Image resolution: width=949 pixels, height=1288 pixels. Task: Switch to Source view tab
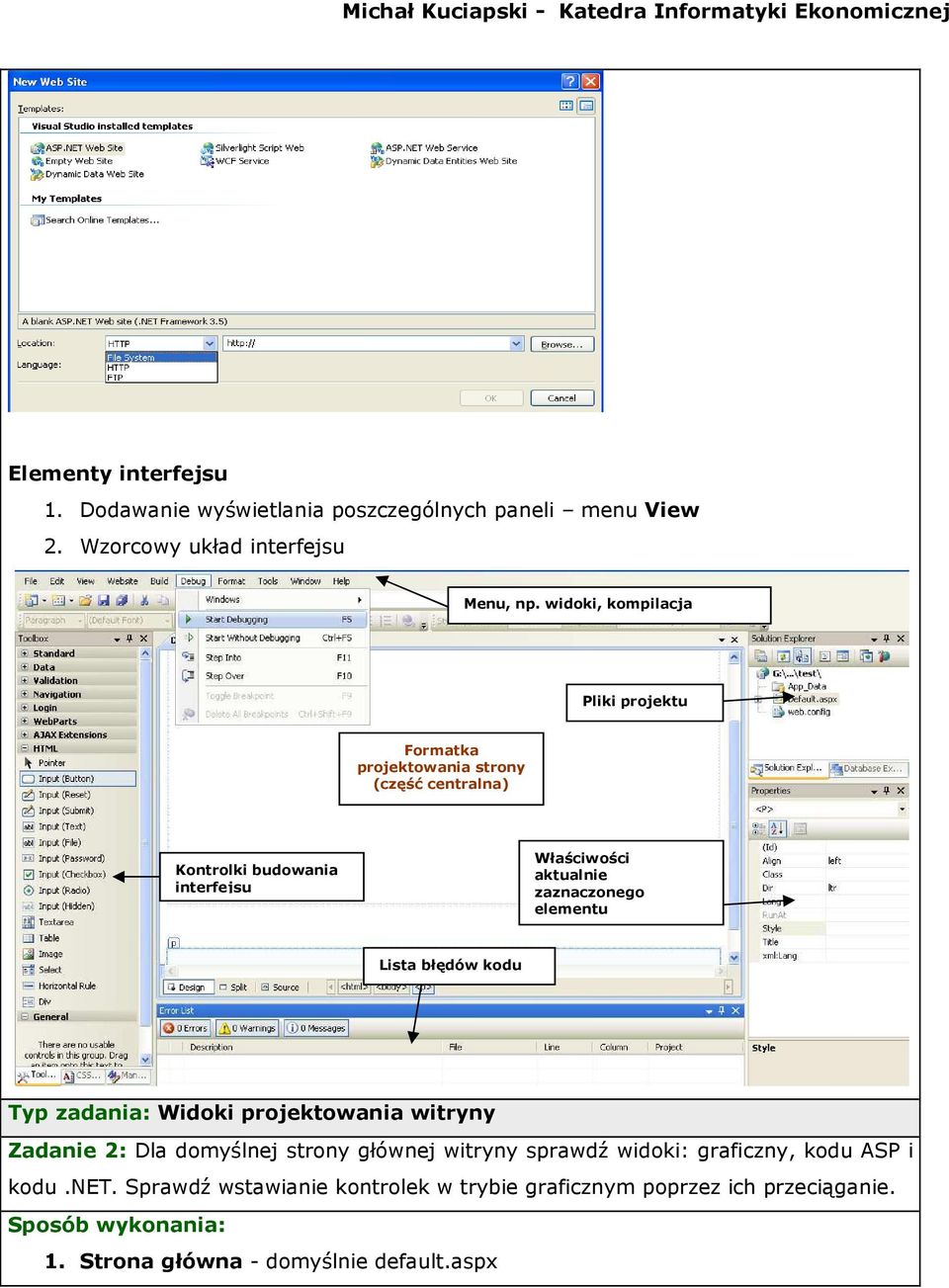(281, 987)
